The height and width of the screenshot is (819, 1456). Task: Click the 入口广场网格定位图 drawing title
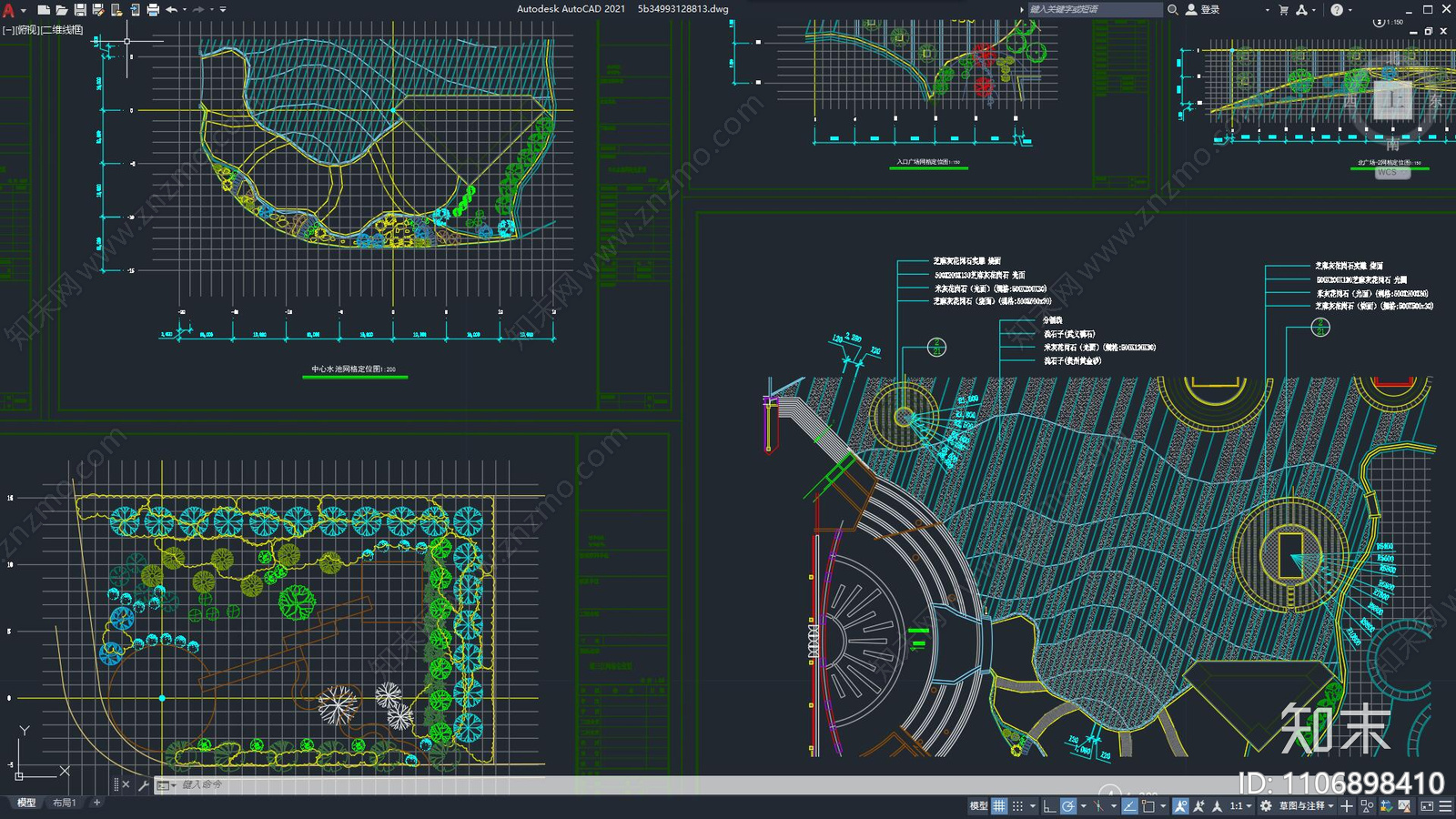(x=928, y=162)
